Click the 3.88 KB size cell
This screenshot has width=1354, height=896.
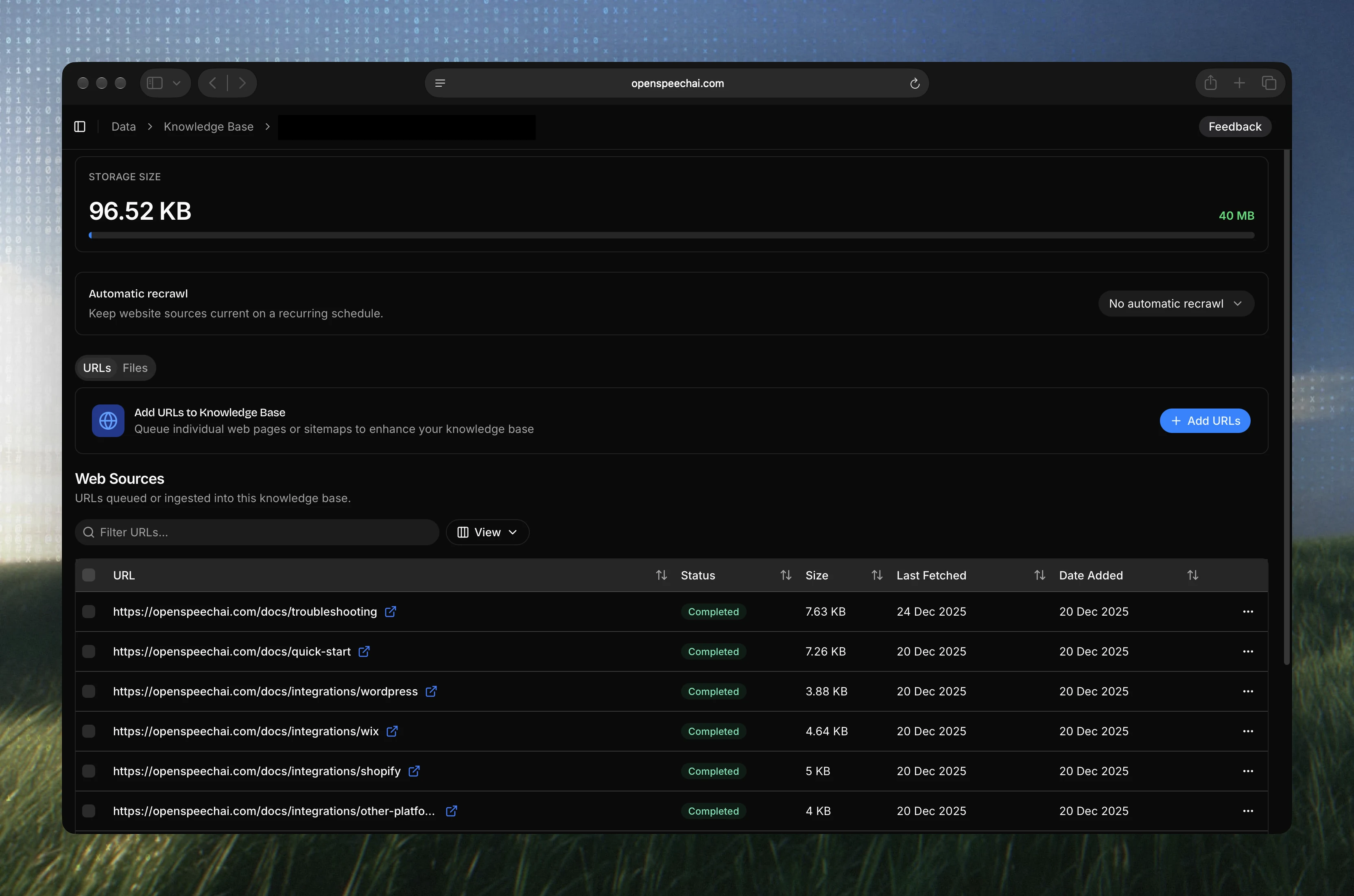coord(826,691)
